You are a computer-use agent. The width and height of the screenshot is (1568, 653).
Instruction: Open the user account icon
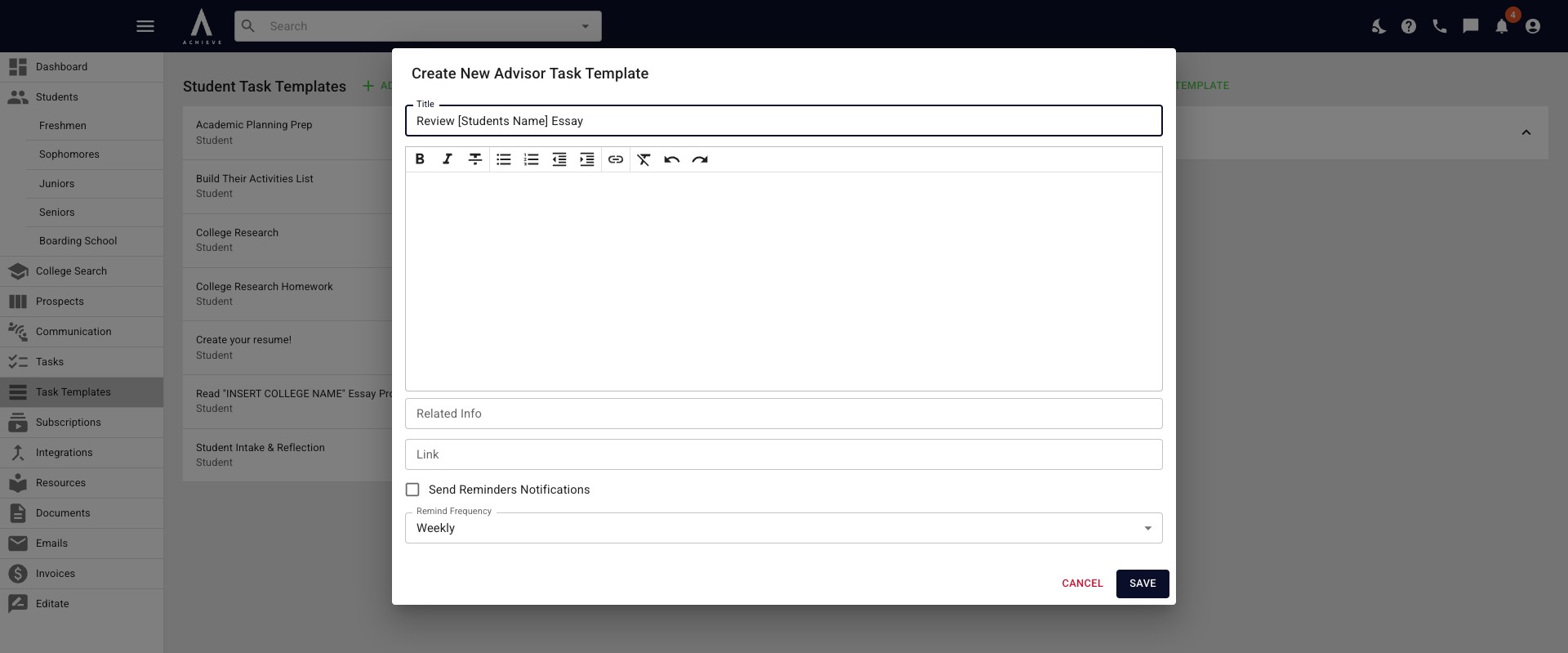(1533, 26)
